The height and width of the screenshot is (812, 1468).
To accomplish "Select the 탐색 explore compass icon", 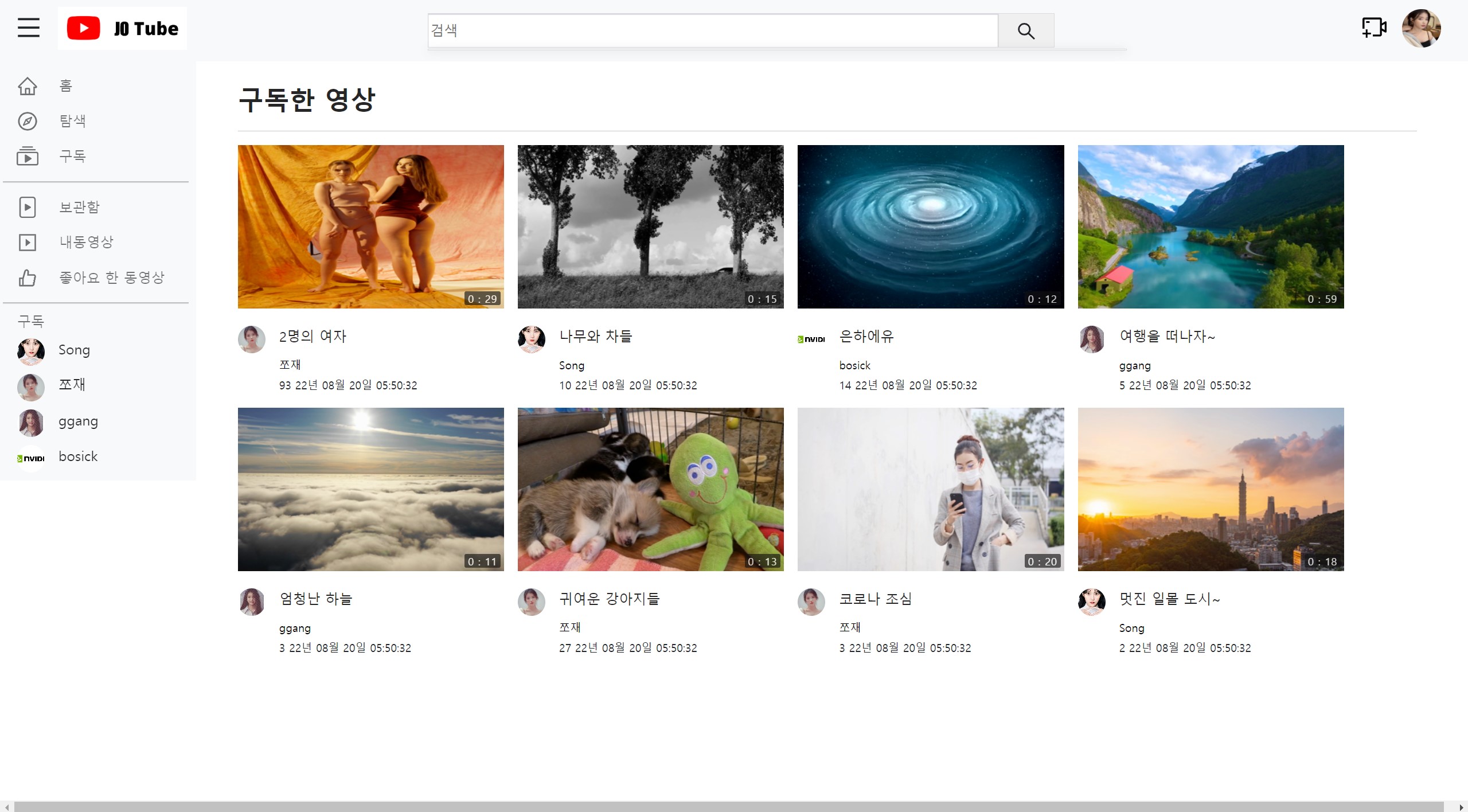I will click(x=28, y=121).
